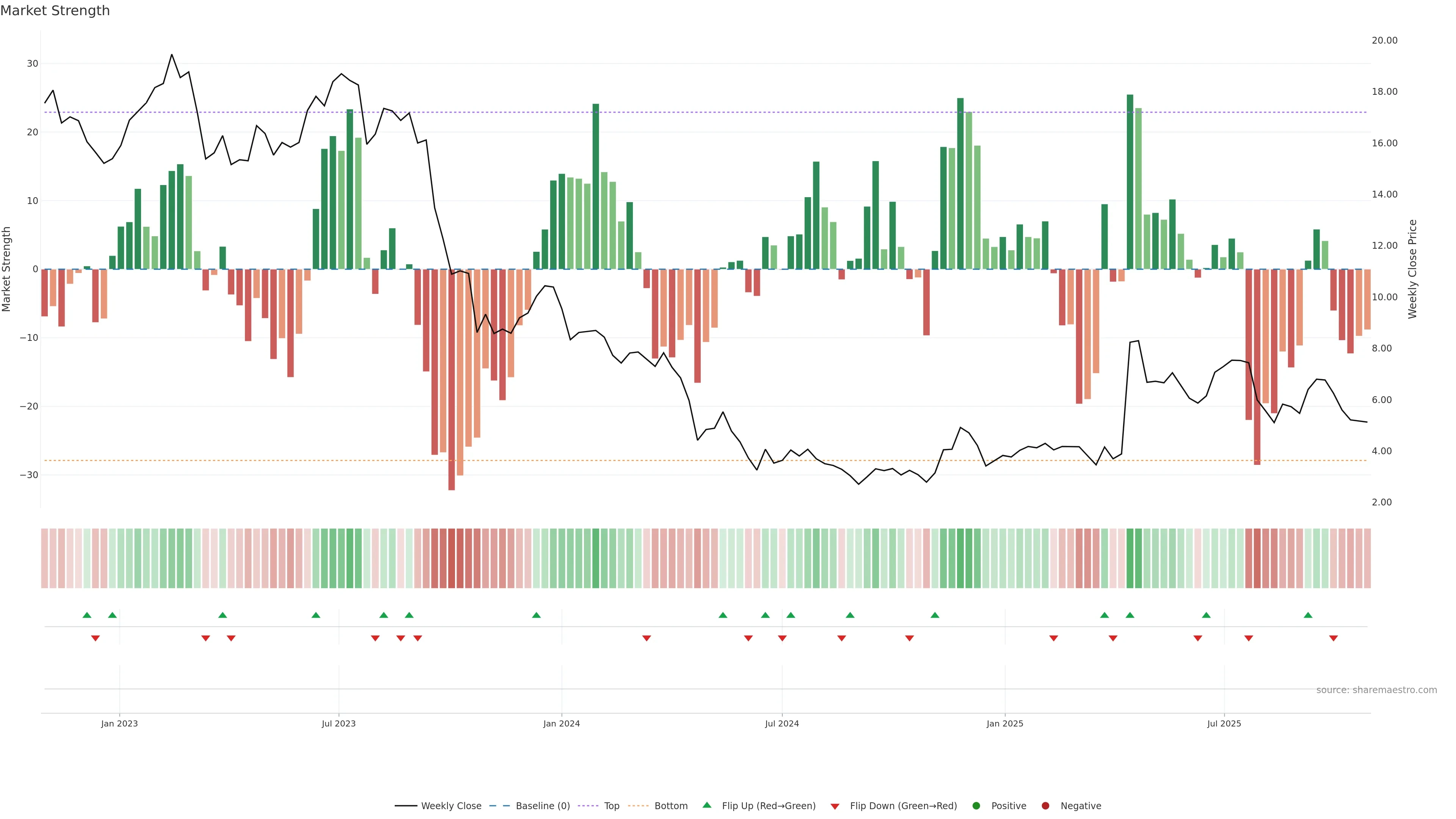Click the Market Strength y-axis title

click(7, 269)
